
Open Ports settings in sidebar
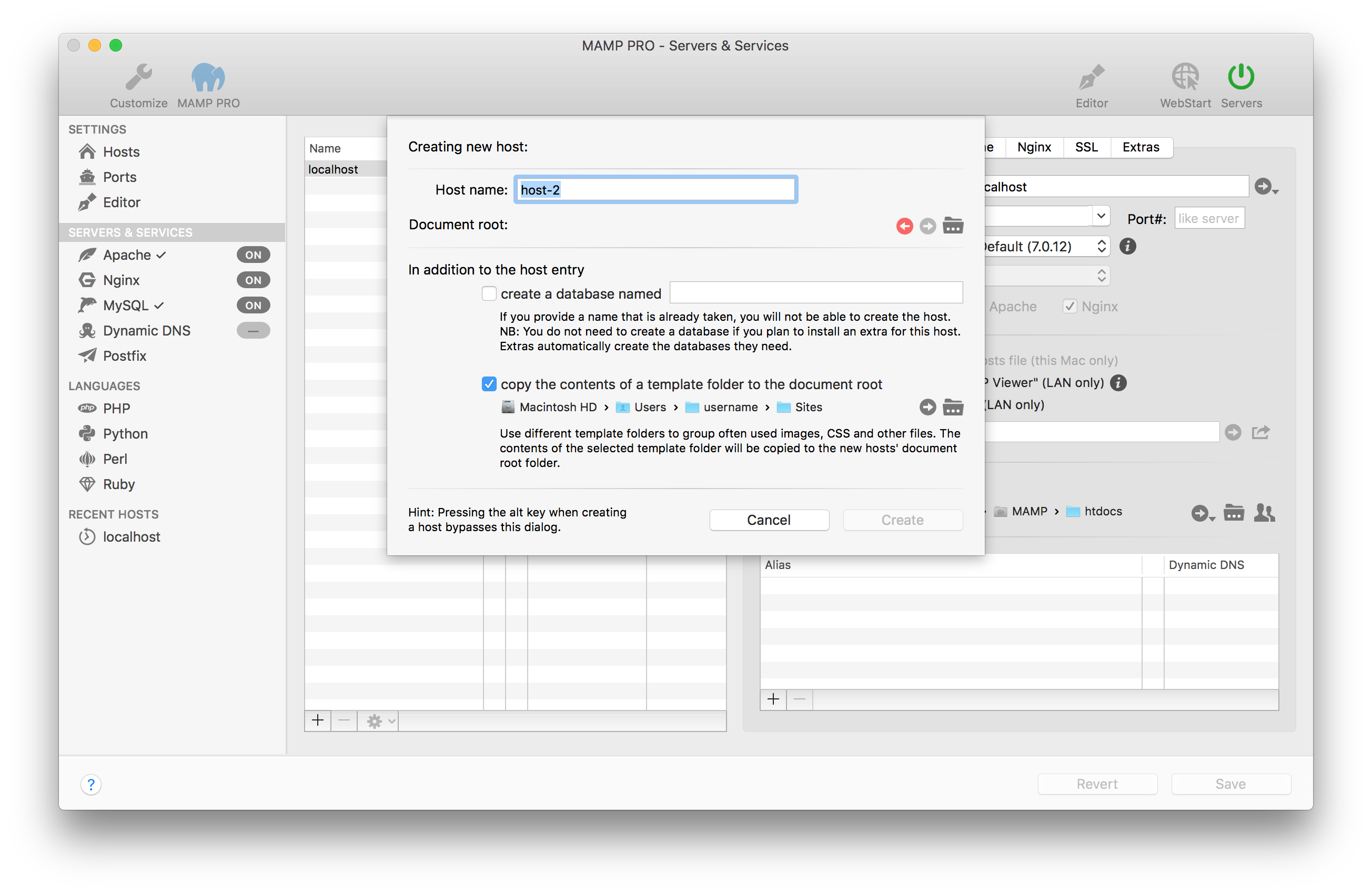[119, 177]
